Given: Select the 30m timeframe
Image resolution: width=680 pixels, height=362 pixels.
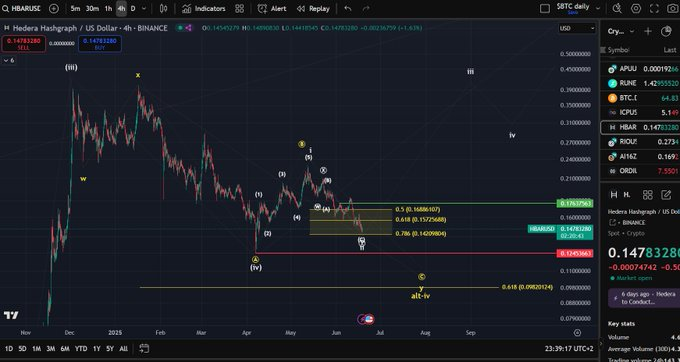Looking at the screenshot, I should click(92, 9).
